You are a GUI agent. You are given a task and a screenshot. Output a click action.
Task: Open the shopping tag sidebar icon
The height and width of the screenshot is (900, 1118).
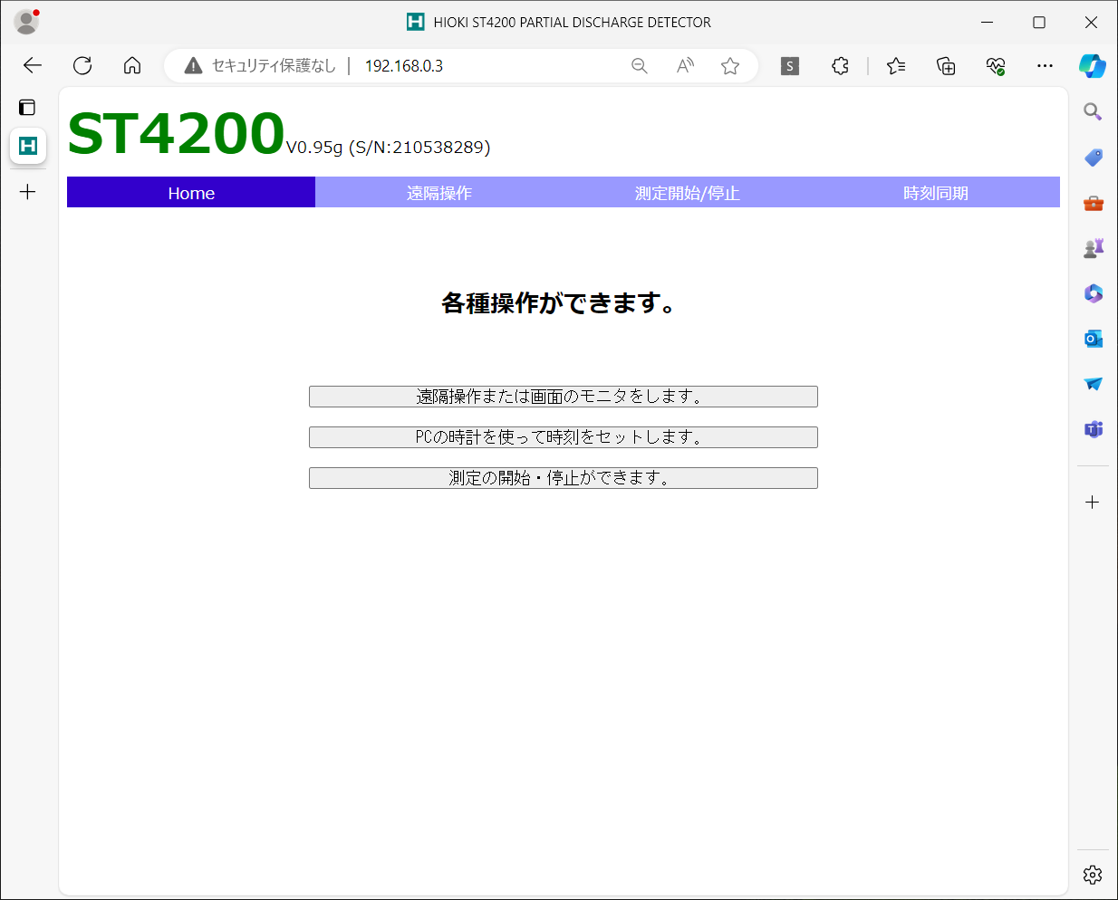coord(1093,158)
